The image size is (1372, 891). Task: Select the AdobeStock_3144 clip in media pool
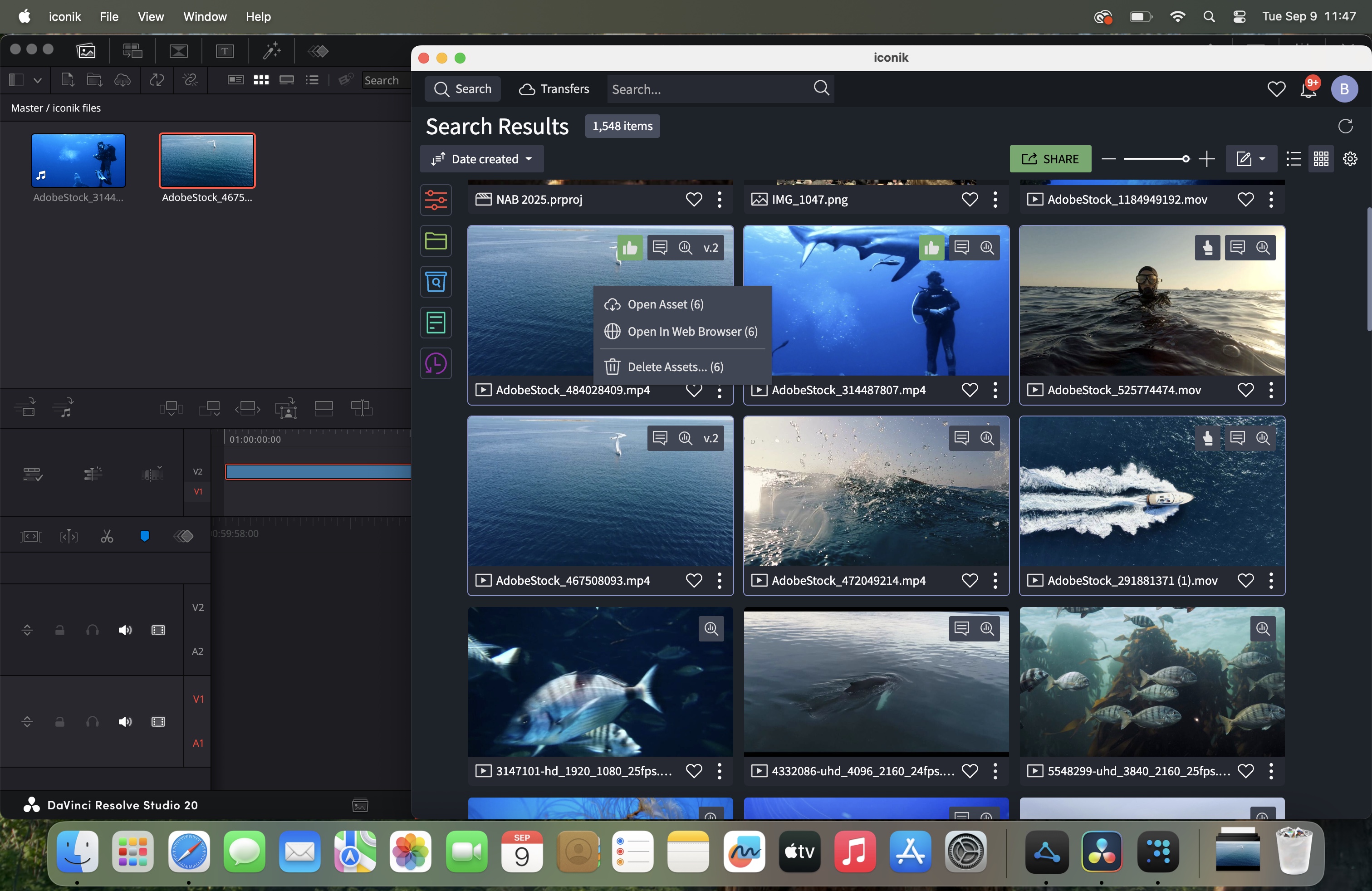click(78, 161)
